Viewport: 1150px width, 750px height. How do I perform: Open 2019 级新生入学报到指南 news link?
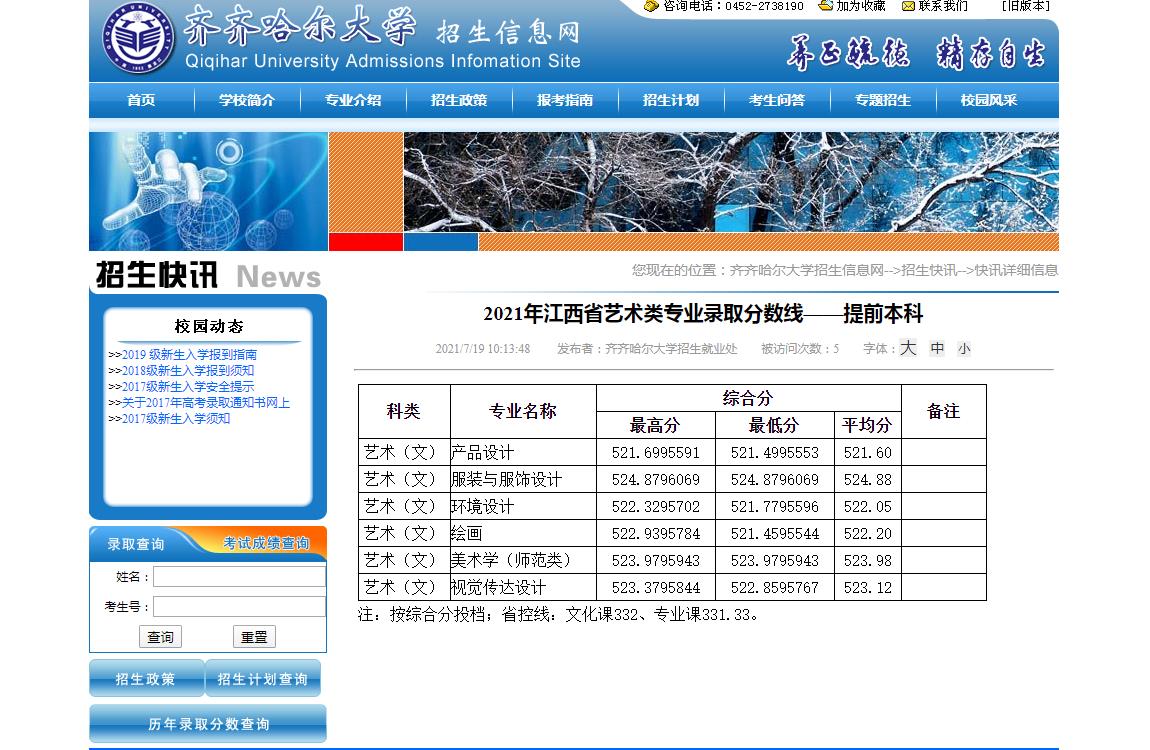(189, 354)
